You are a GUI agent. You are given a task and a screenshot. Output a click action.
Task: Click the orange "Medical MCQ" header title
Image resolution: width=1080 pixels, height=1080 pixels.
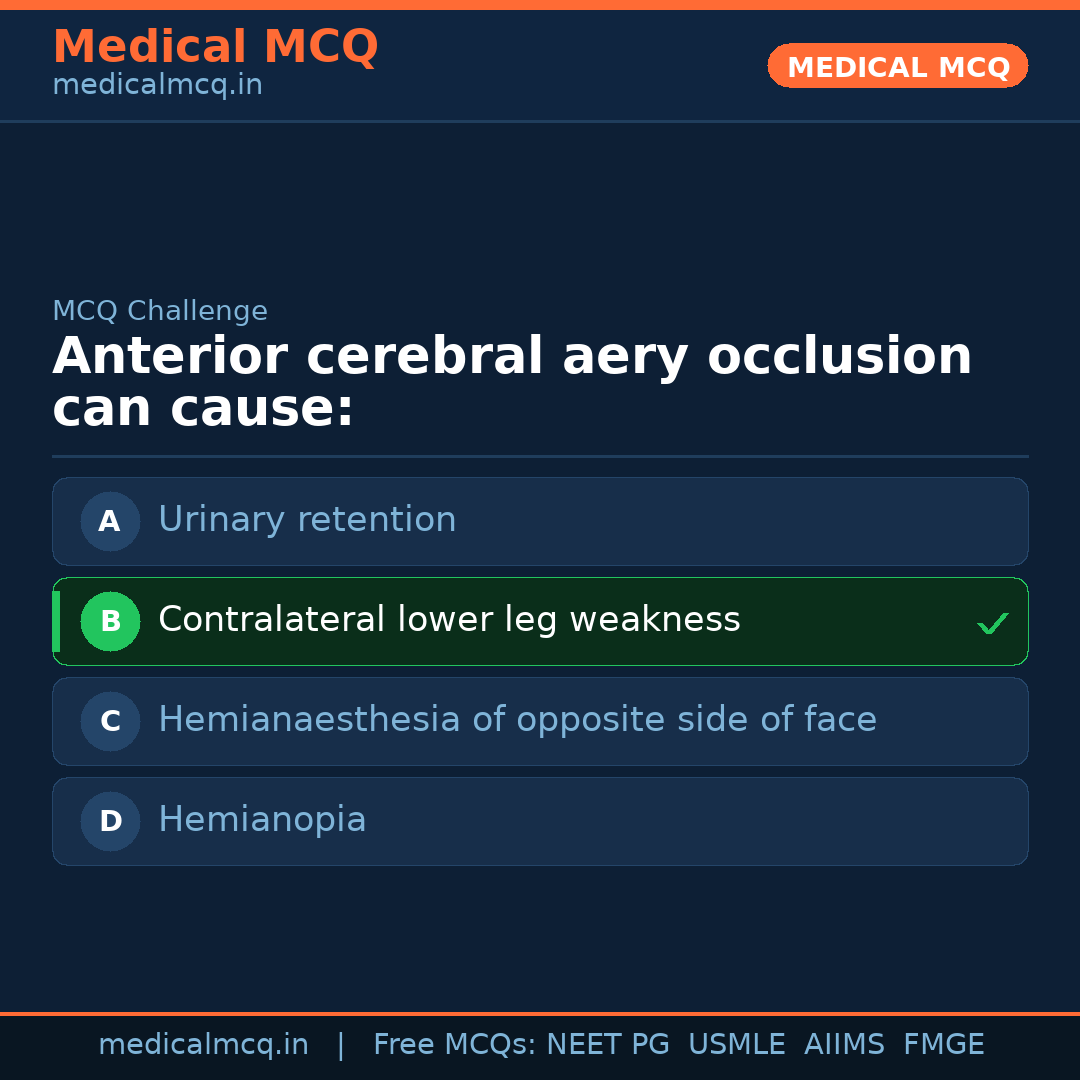coord(215,47)
